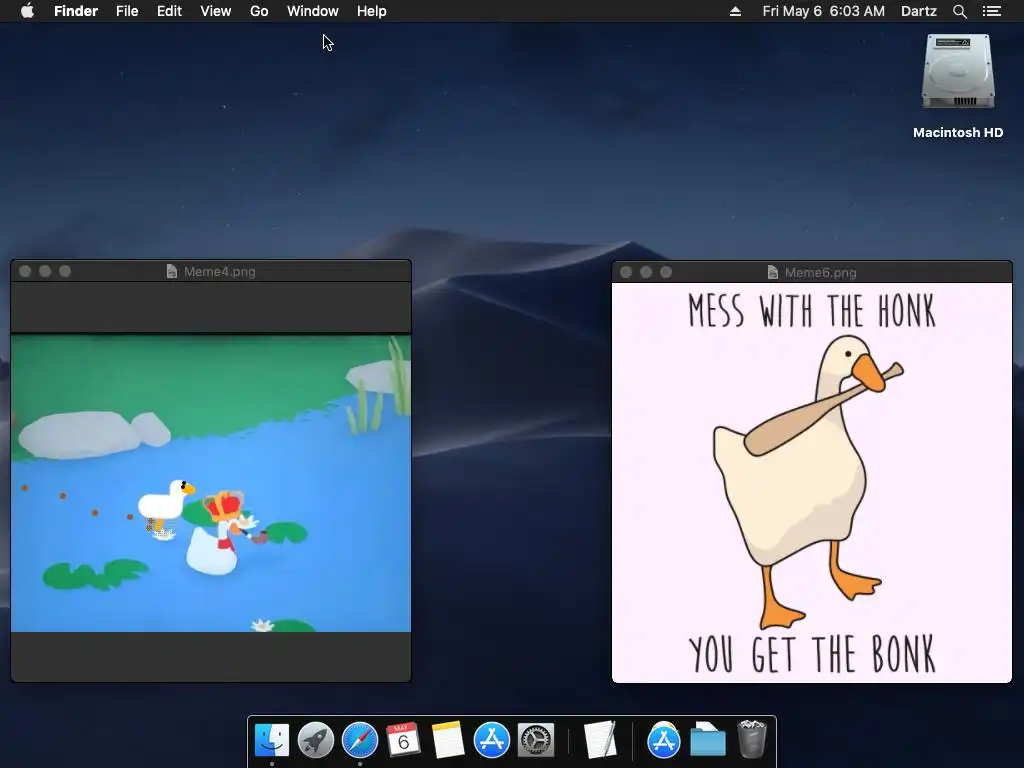Image resolution: width=1024 pixels, height=768 pixels.
Task: Click the Meme4.png window title text
Action: click(x=219, y=272)
